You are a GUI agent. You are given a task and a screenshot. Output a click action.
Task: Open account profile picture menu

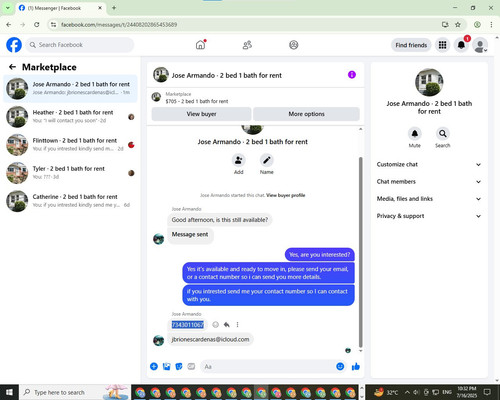click(480, 45)
